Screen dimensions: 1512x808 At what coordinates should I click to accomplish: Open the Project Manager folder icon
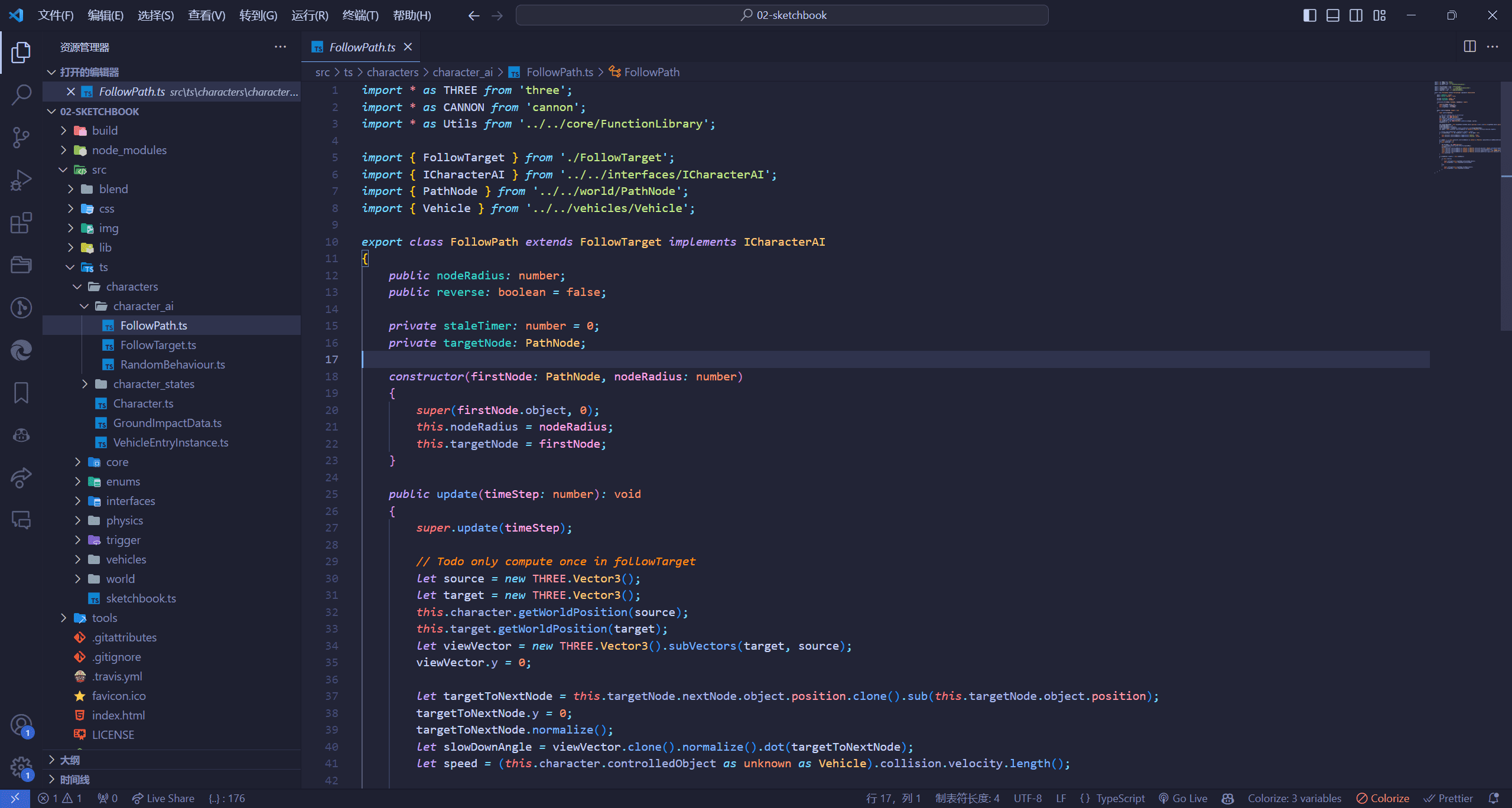(21, 265)
